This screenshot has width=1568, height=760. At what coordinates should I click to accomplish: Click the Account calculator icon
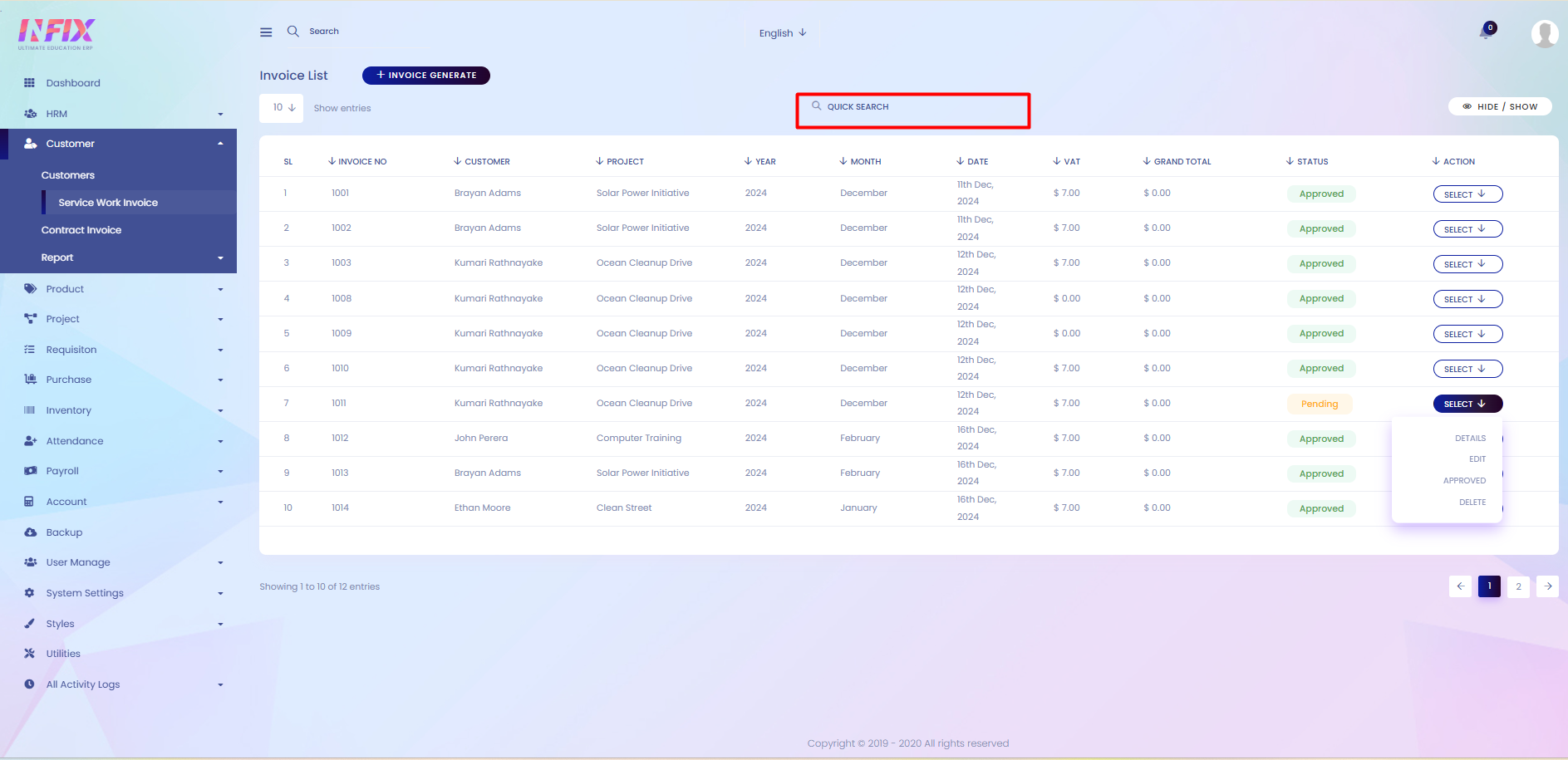29,502
